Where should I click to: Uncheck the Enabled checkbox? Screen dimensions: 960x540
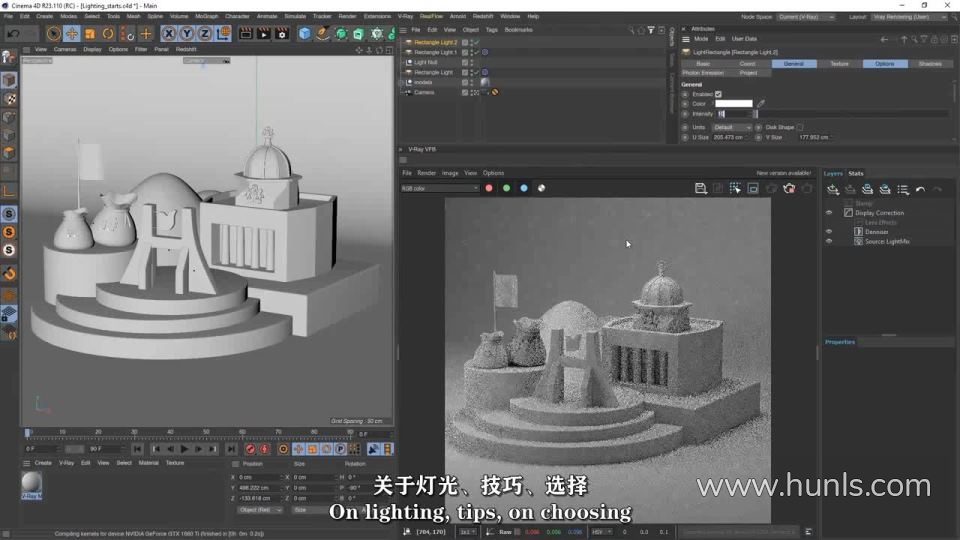coord(718,94)
